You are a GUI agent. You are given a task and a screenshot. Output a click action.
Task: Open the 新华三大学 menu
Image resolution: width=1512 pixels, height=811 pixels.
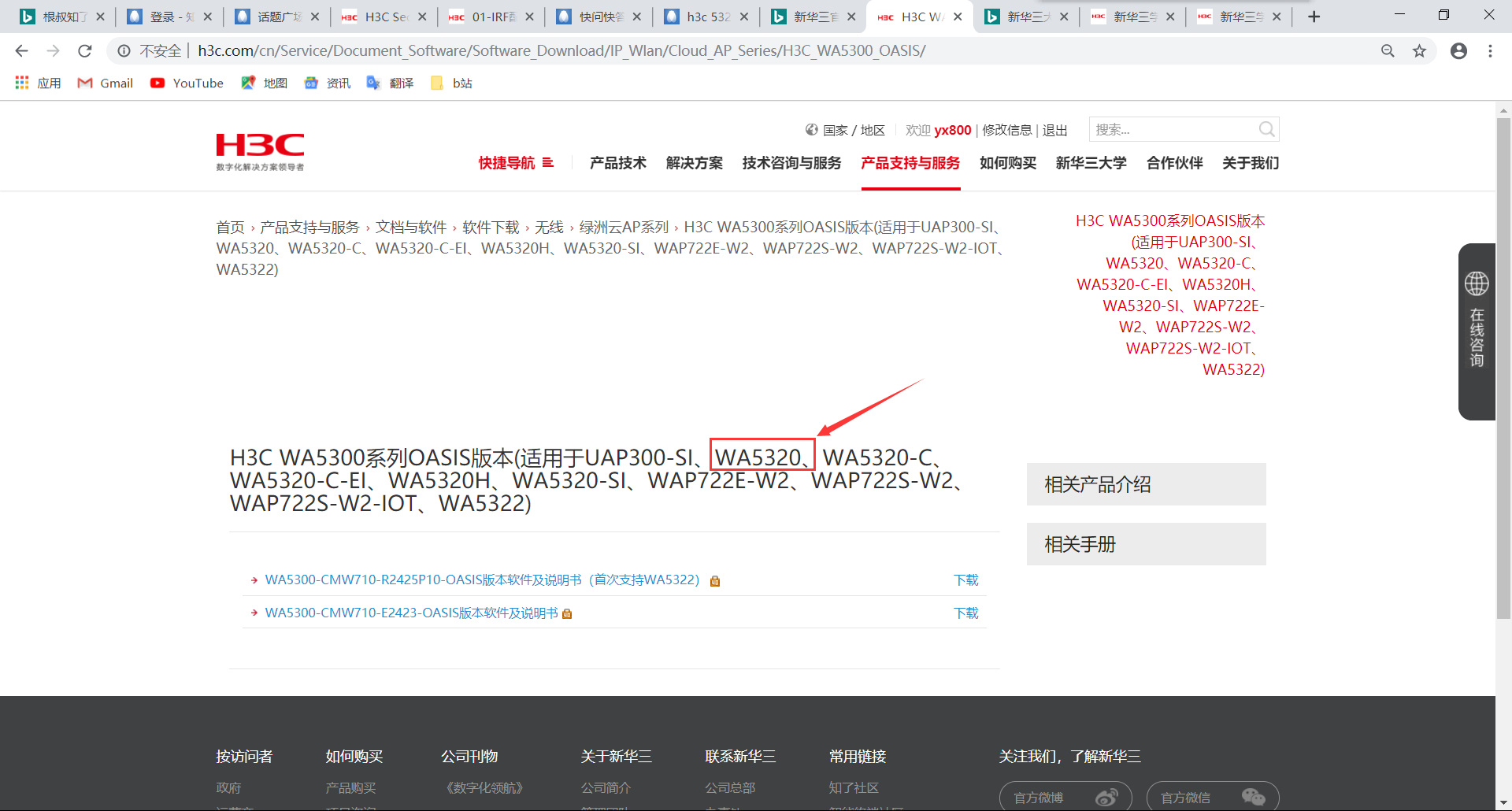1091,163
